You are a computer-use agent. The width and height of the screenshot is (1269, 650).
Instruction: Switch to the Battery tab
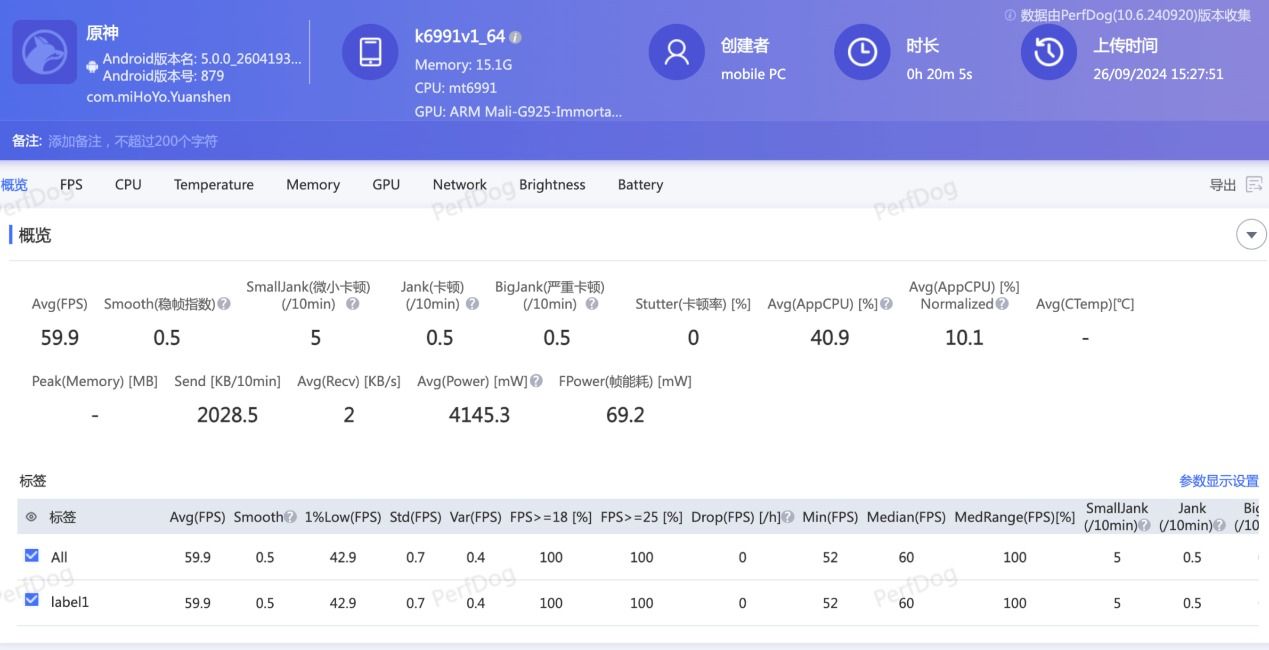[640, 184]
